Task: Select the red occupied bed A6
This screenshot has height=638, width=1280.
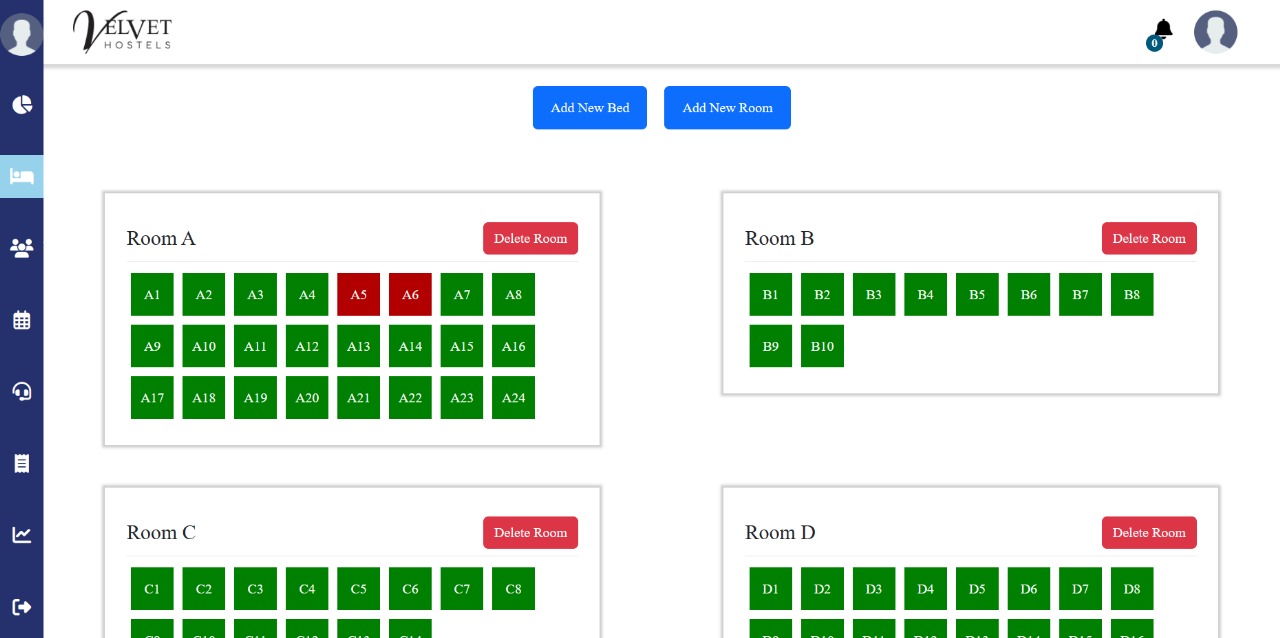Action: coord(410,295)
